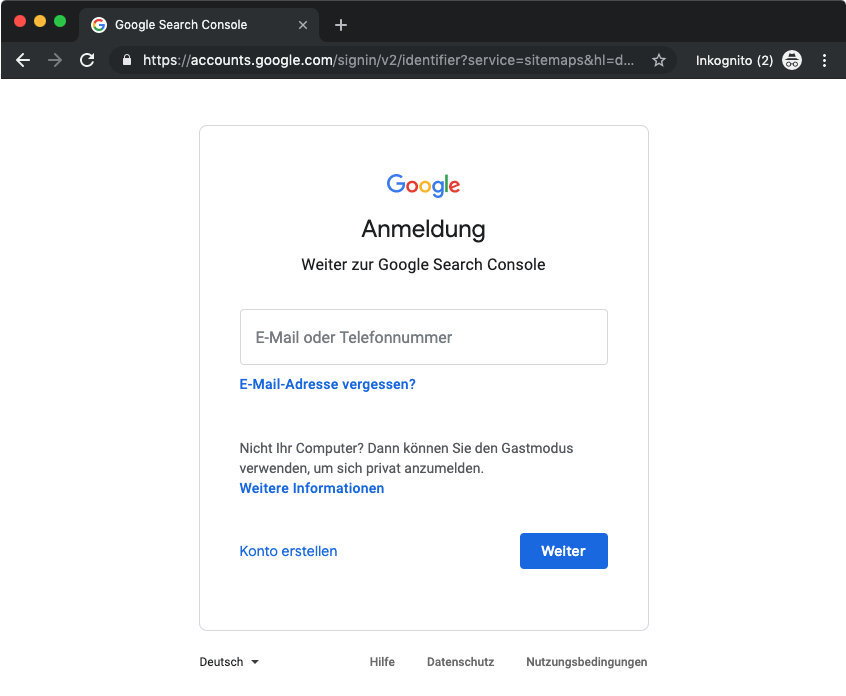The image size is (846, 696).
Task: Open the Weitere Informationen link
Action: [311, 488]
